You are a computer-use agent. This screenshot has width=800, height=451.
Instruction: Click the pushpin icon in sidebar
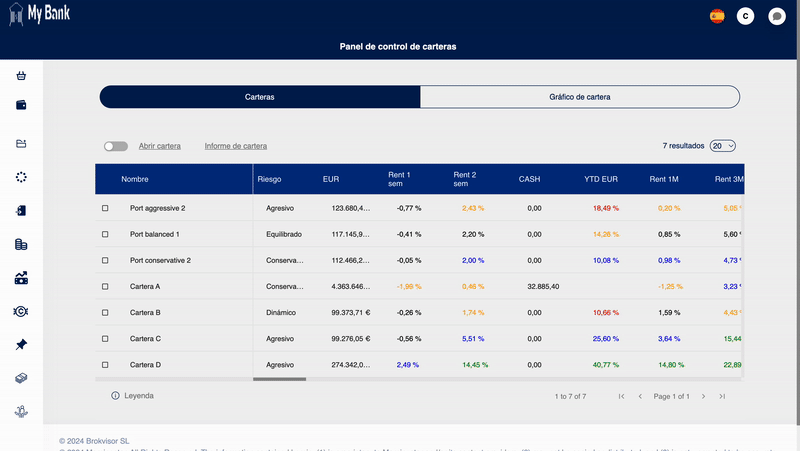tap(21, 344)
